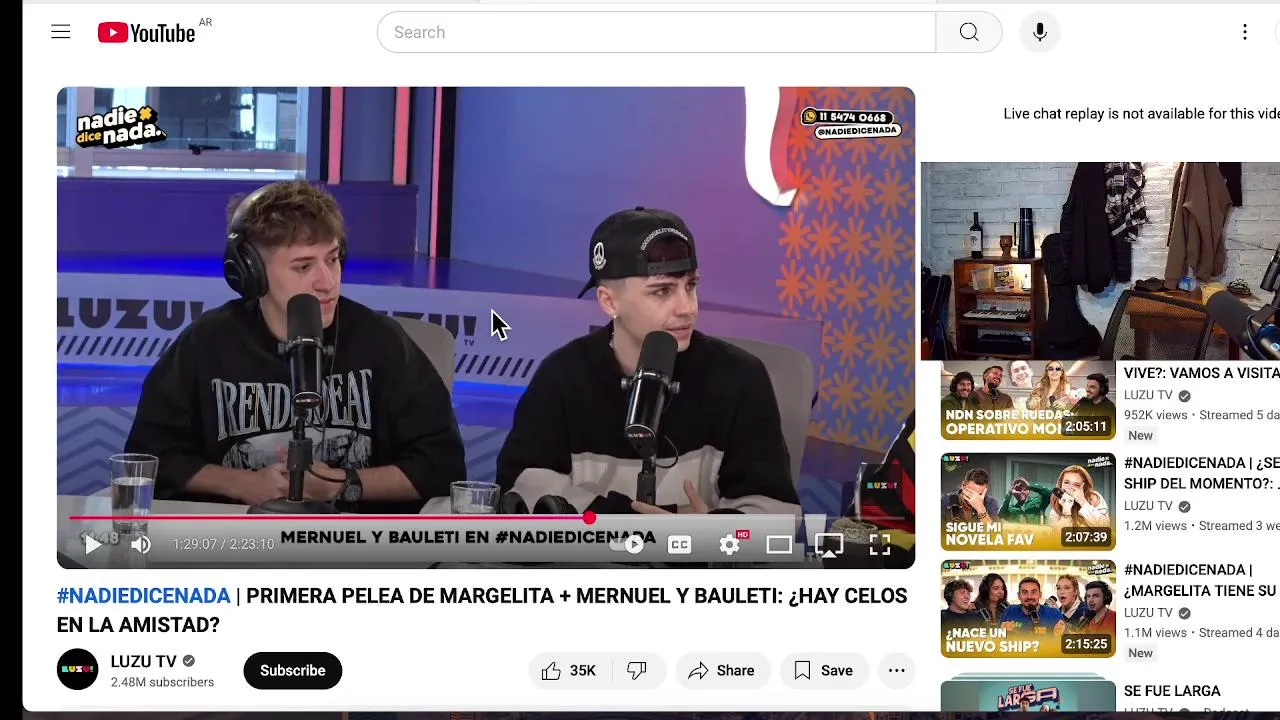Click the '952K views' text
The width and height of the screenshot is (1280, 720).
[x=1155, y=415]
